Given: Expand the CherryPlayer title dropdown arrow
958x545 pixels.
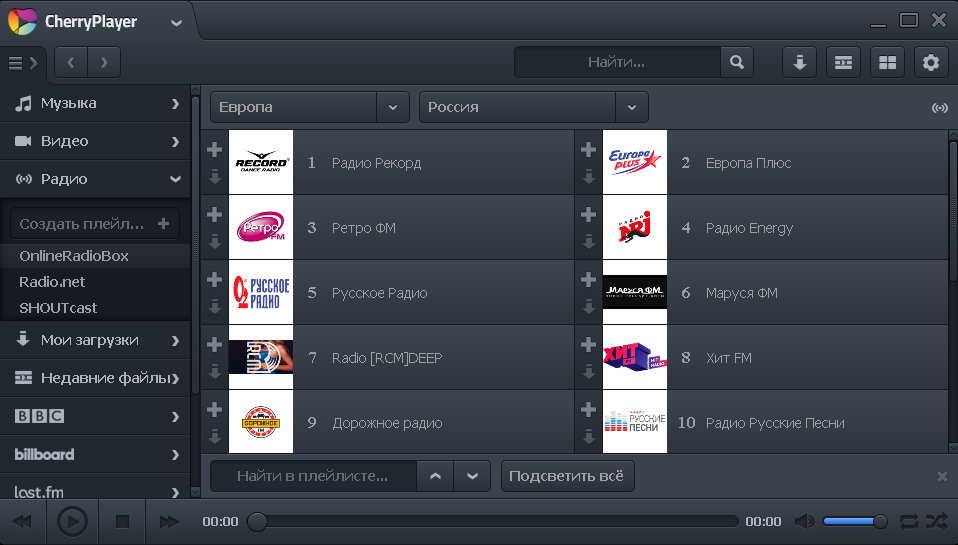Looking at the screenshot, I should pyautogui.click(x=177, y=23).
